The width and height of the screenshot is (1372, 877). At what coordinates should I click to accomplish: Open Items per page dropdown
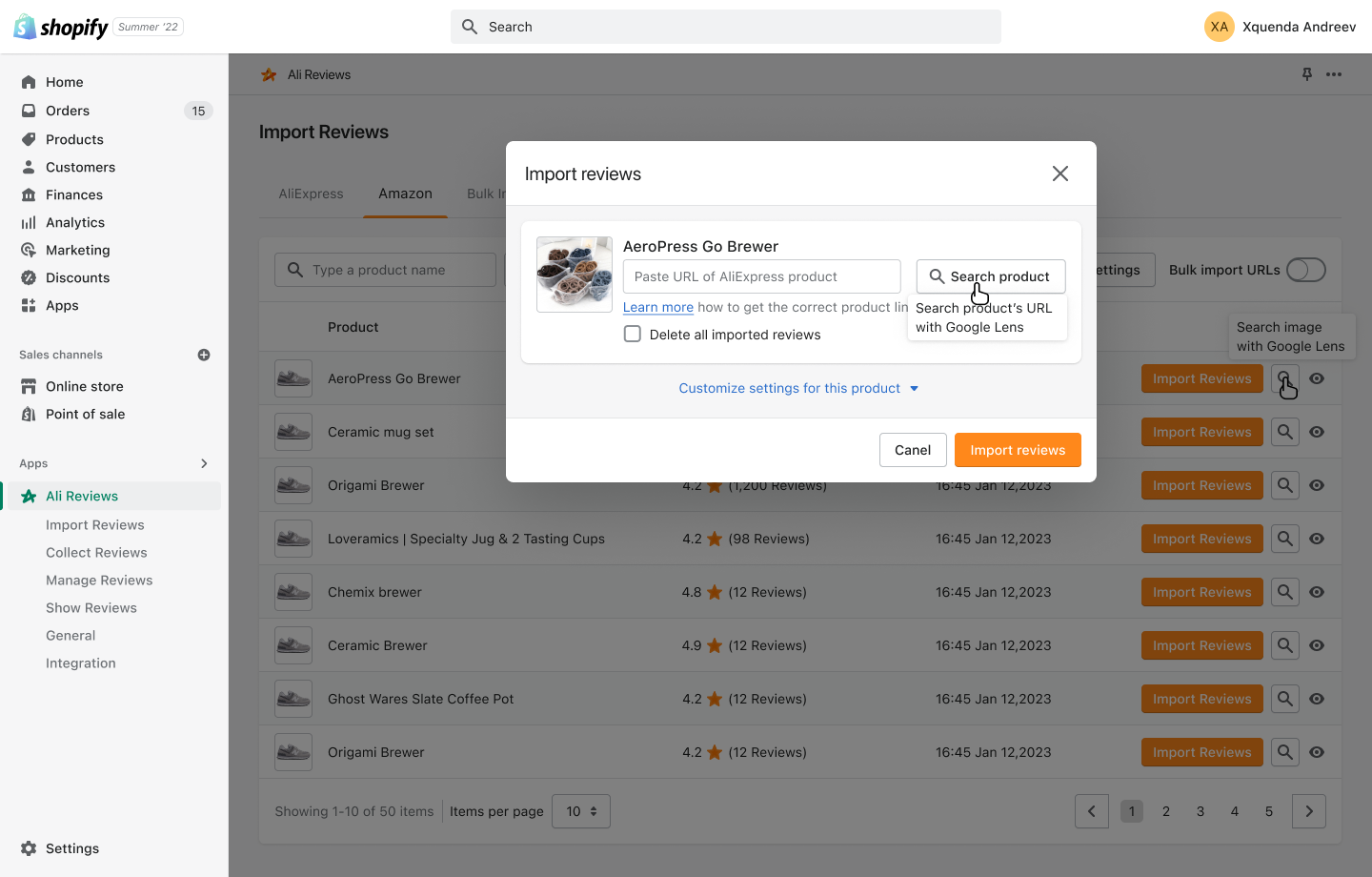581,811
